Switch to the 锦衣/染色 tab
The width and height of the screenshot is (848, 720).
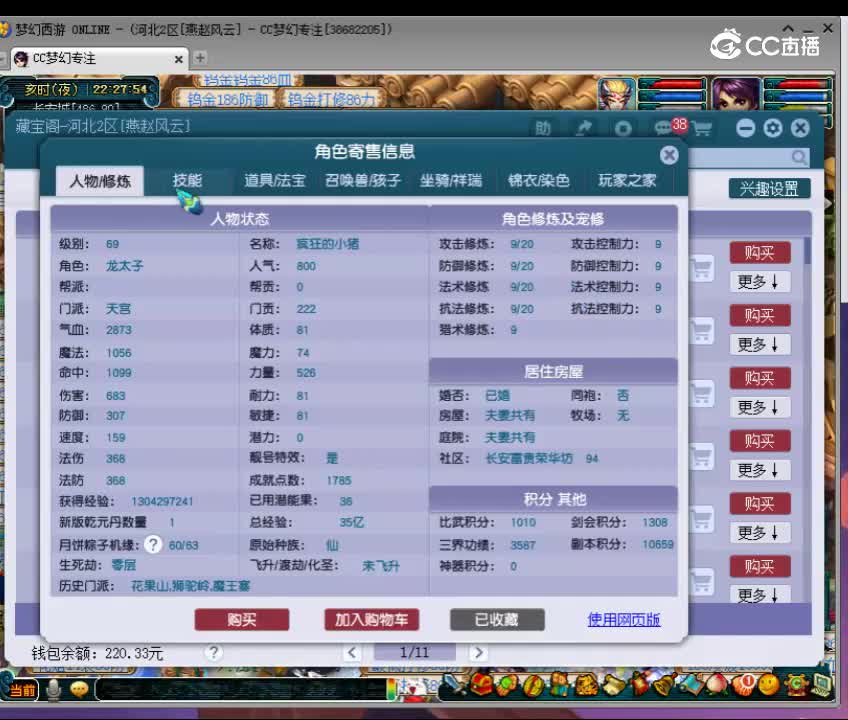[x=539, y=180]
